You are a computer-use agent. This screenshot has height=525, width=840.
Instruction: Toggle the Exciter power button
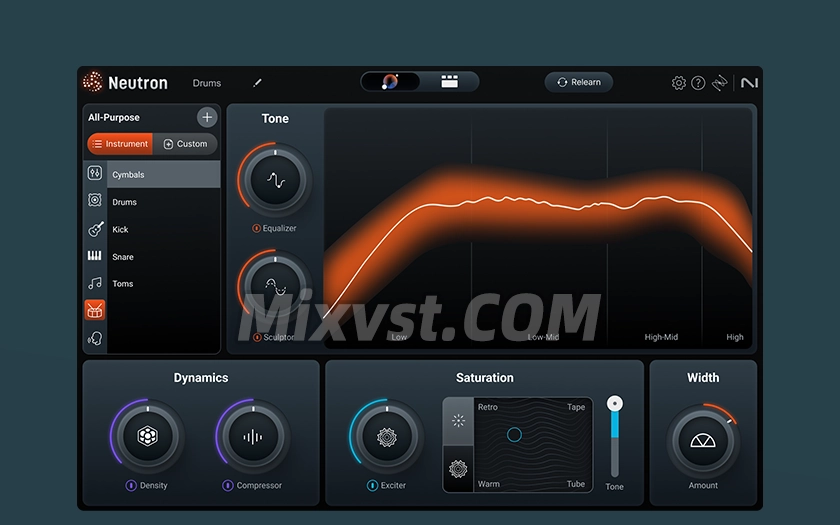[x=372, y=485]
